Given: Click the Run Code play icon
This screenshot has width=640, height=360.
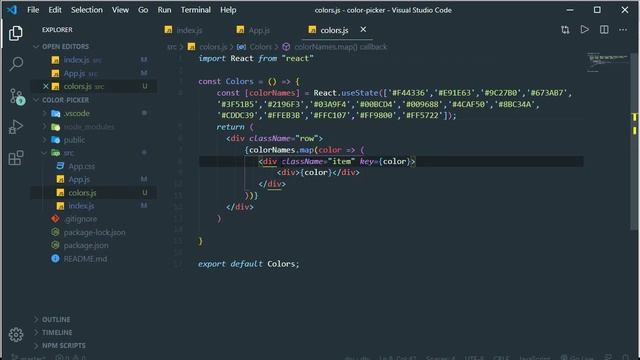Looking at the screenshot, I should 584,30.
